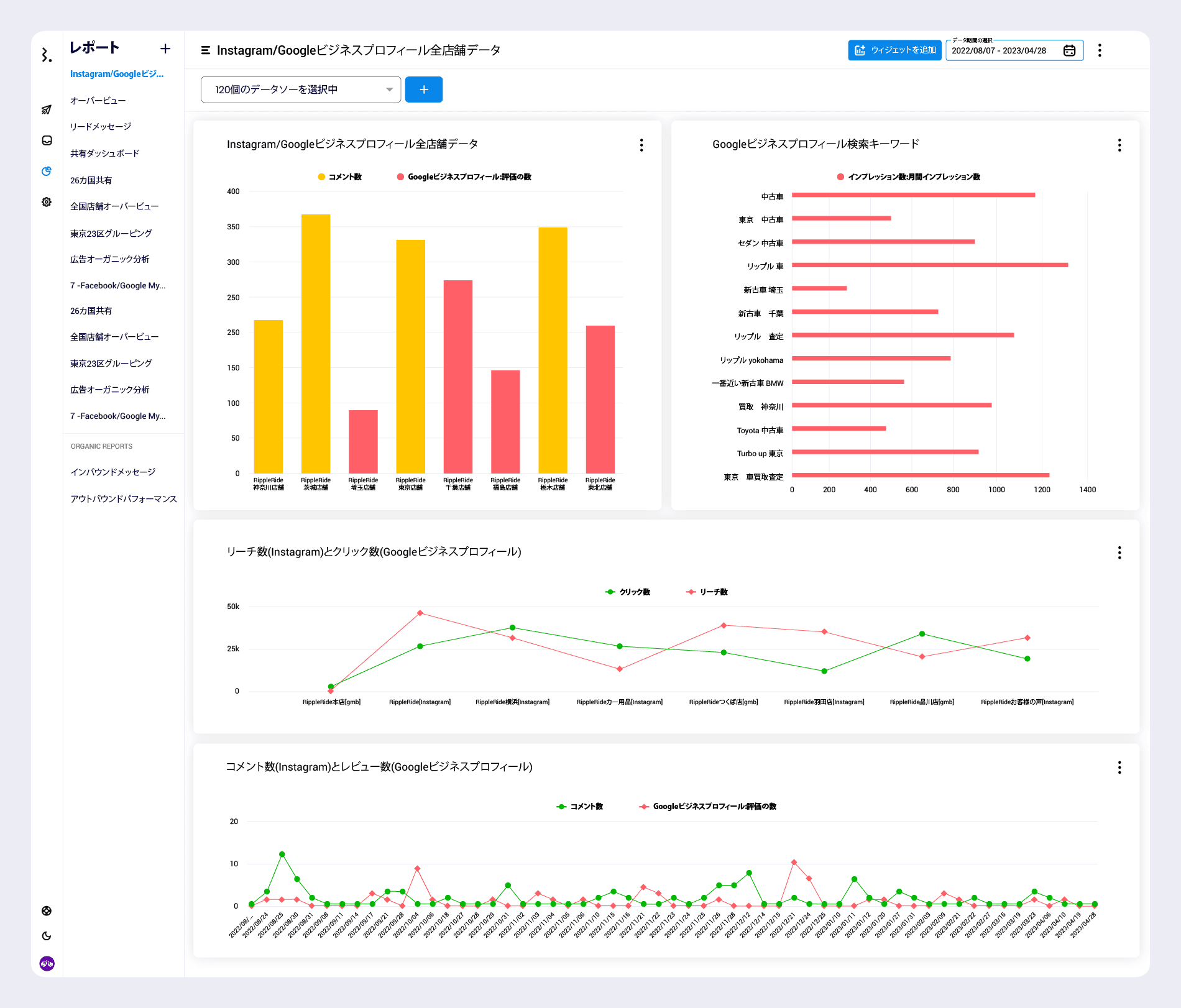
Task: Open options menu for リーチ数 chart widget
Action: [x=1119, y=552]
